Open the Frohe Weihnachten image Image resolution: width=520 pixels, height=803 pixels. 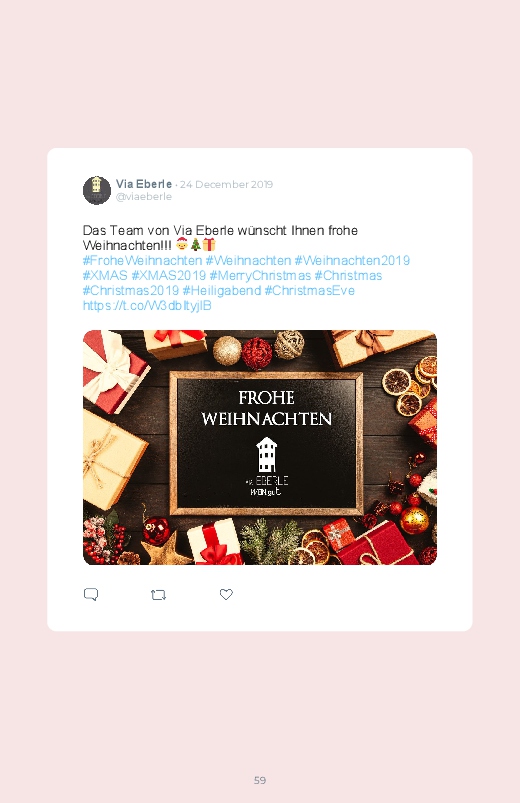pyautogui.click(x=260, y=448)
